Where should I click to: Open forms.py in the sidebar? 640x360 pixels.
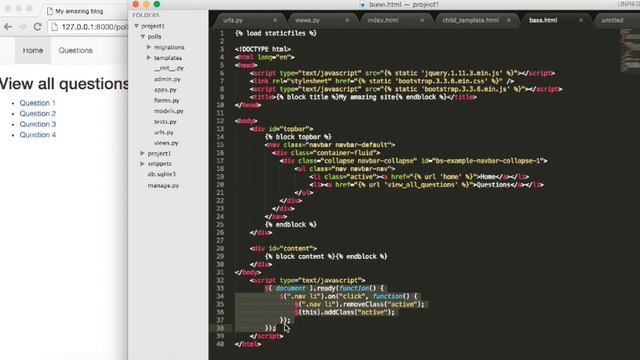click(167, 100)
